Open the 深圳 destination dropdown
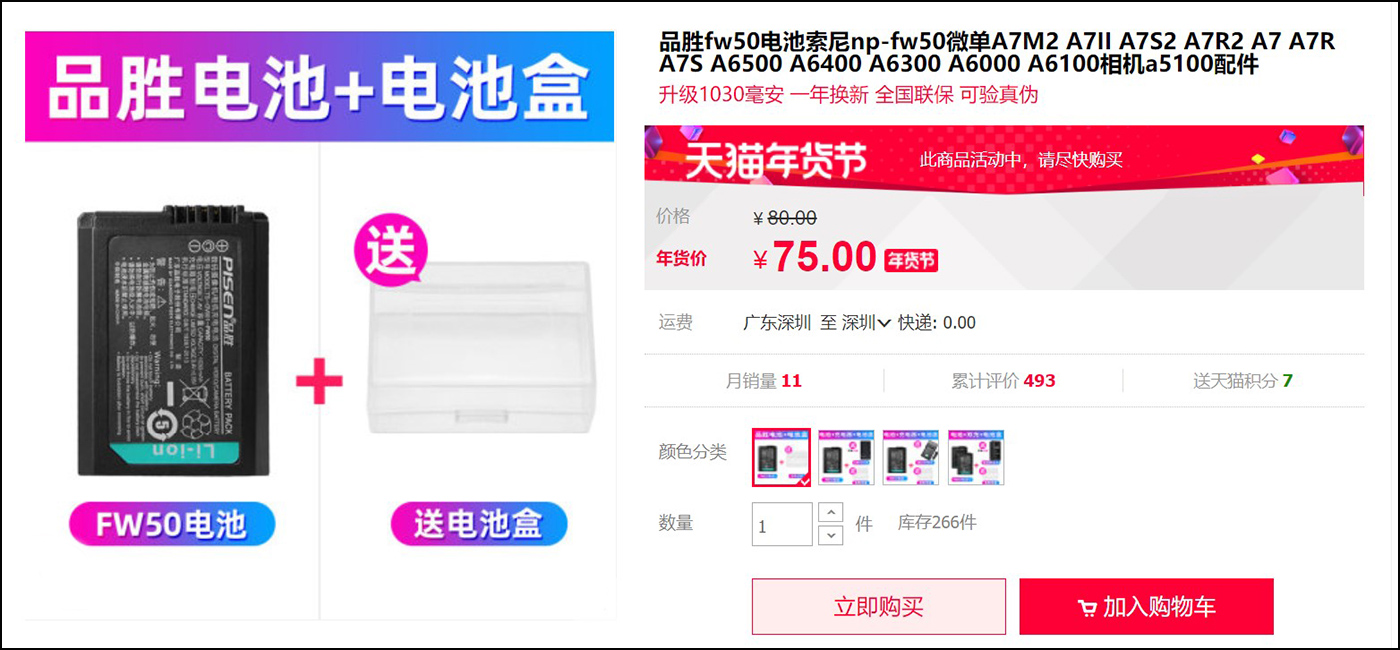1400x650 pixels. (x=865, y=323)
